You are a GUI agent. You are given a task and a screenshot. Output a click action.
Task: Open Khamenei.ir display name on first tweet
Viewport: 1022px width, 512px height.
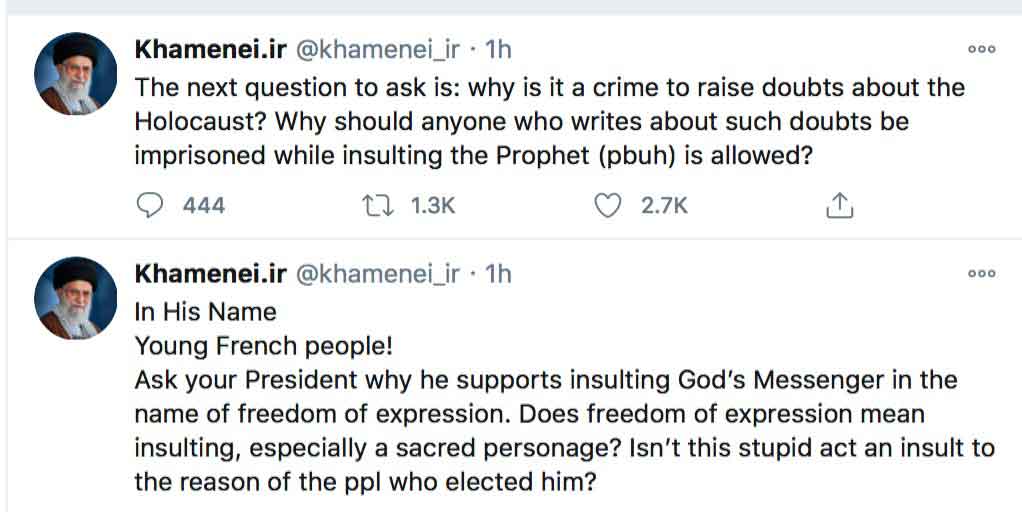210,49
